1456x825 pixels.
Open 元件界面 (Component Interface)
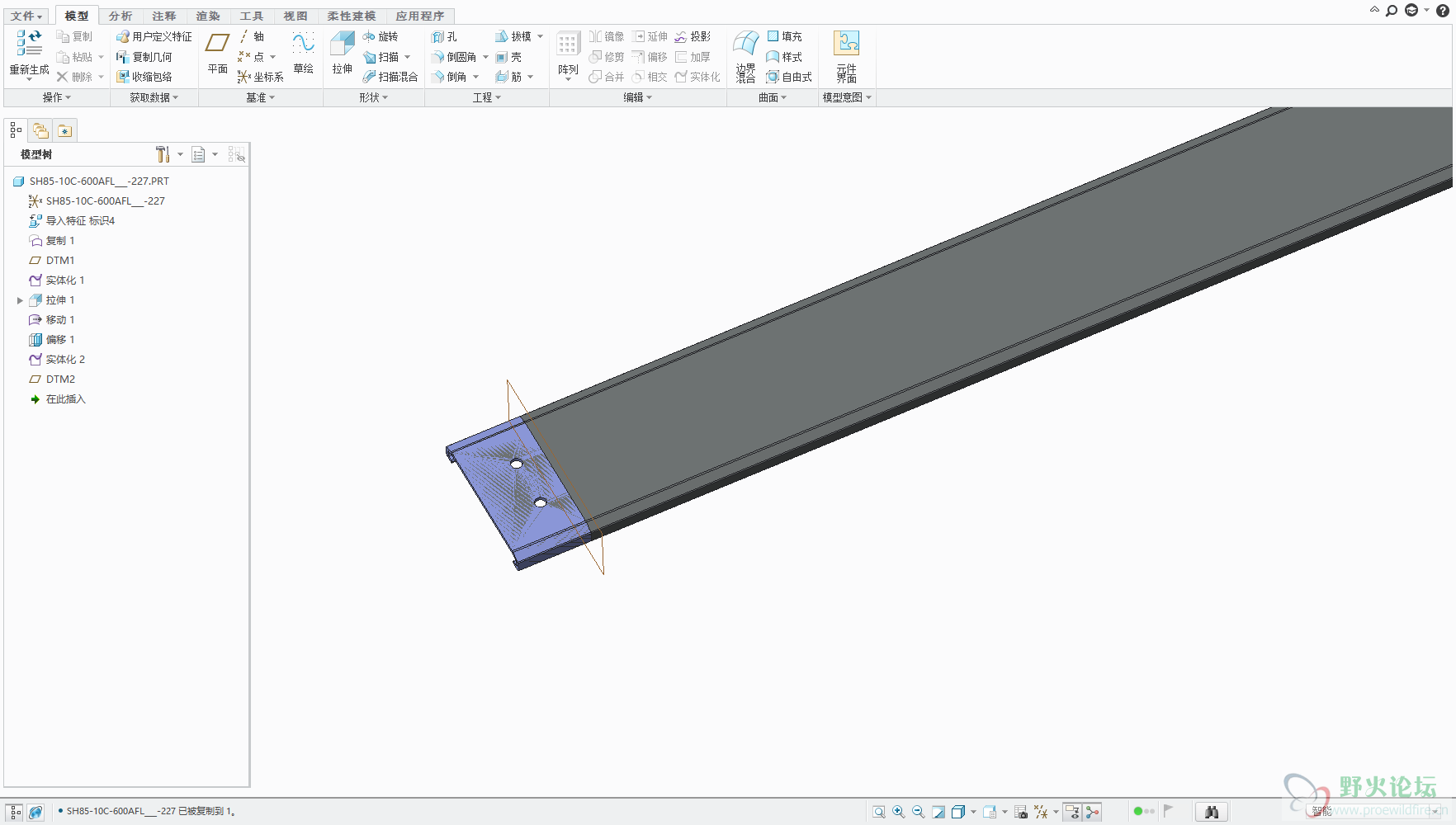(847, 56)
